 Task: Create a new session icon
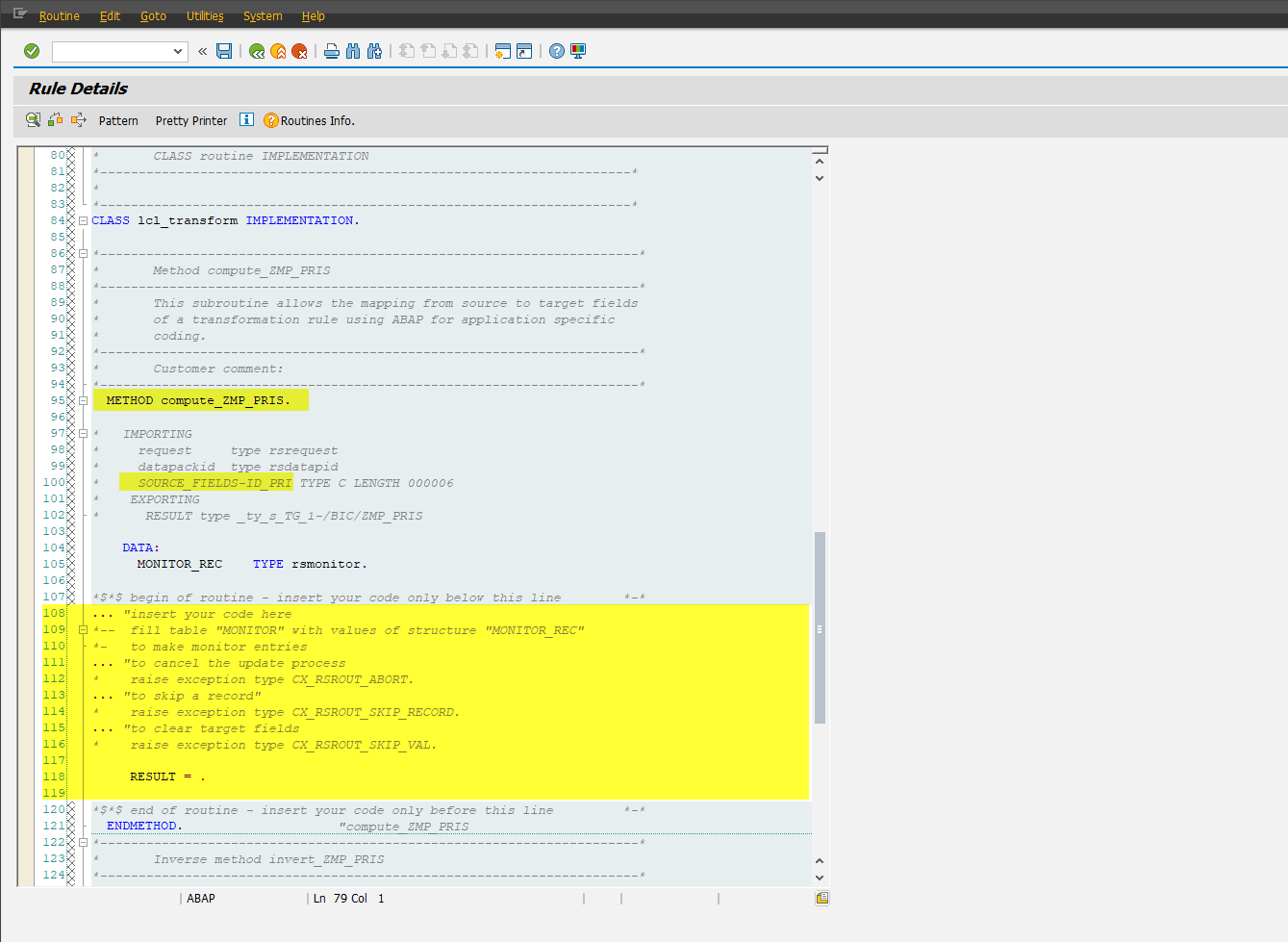(x=502, y=51)
